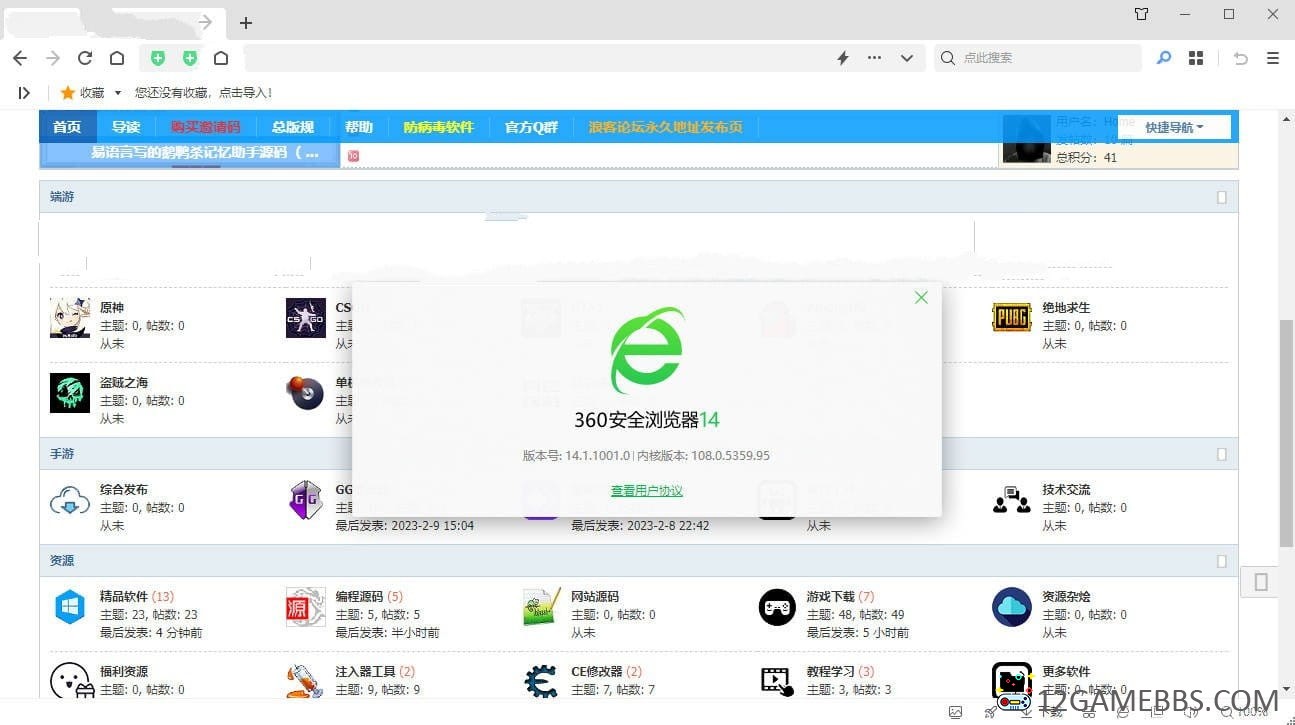
Task: Open the 盗贼之海 skull icon
Action: click(x=70, y=393)
